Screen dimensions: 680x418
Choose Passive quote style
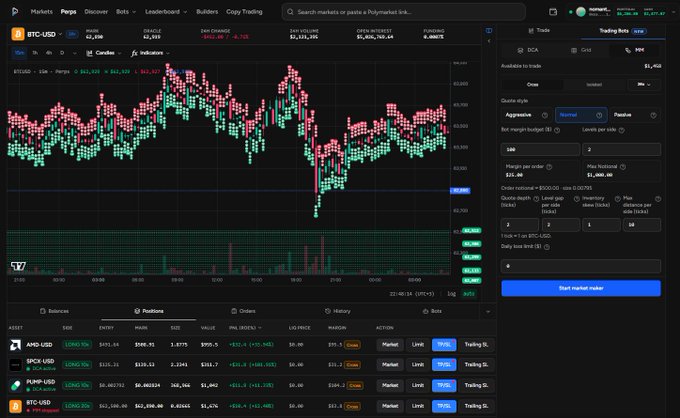click(x=635, y=115)
